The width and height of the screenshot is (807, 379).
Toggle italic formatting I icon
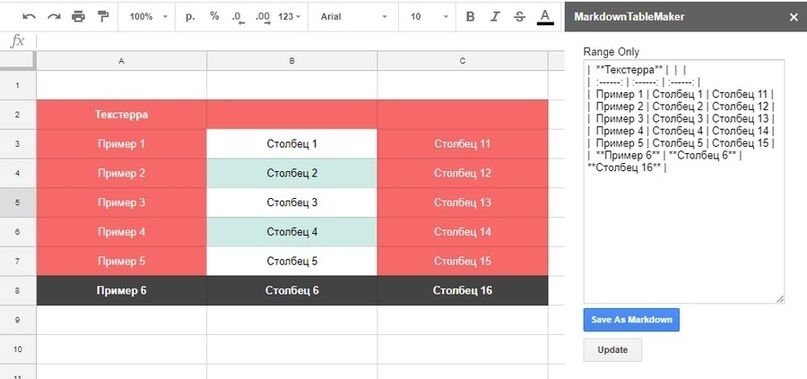(495, 17)
